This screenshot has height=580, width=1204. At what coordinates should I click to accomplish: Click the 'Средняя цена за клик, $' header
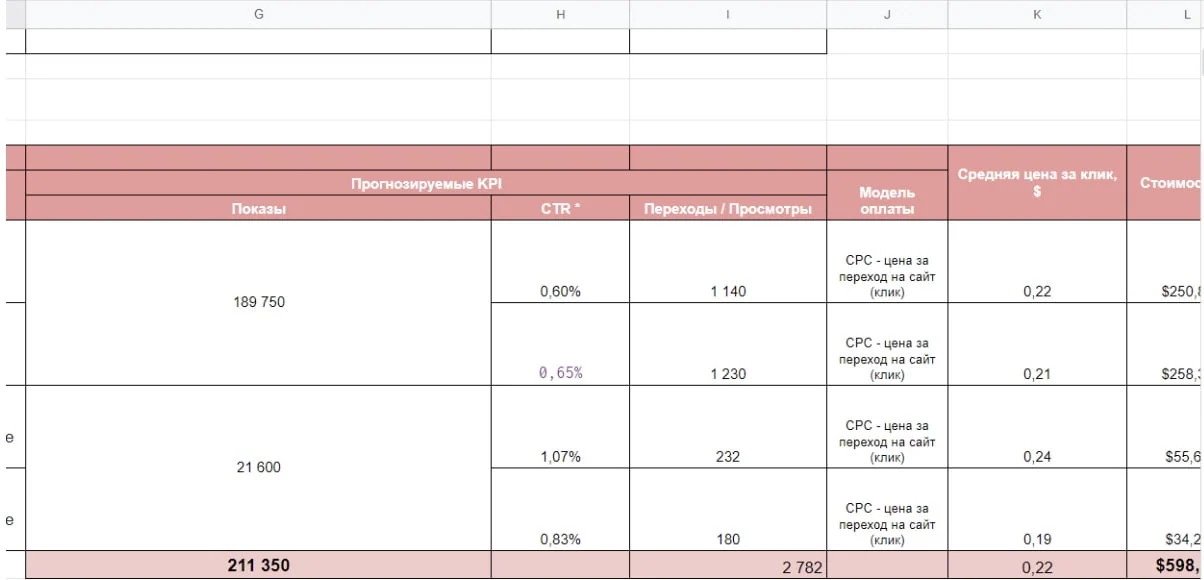coord(1037,183)
